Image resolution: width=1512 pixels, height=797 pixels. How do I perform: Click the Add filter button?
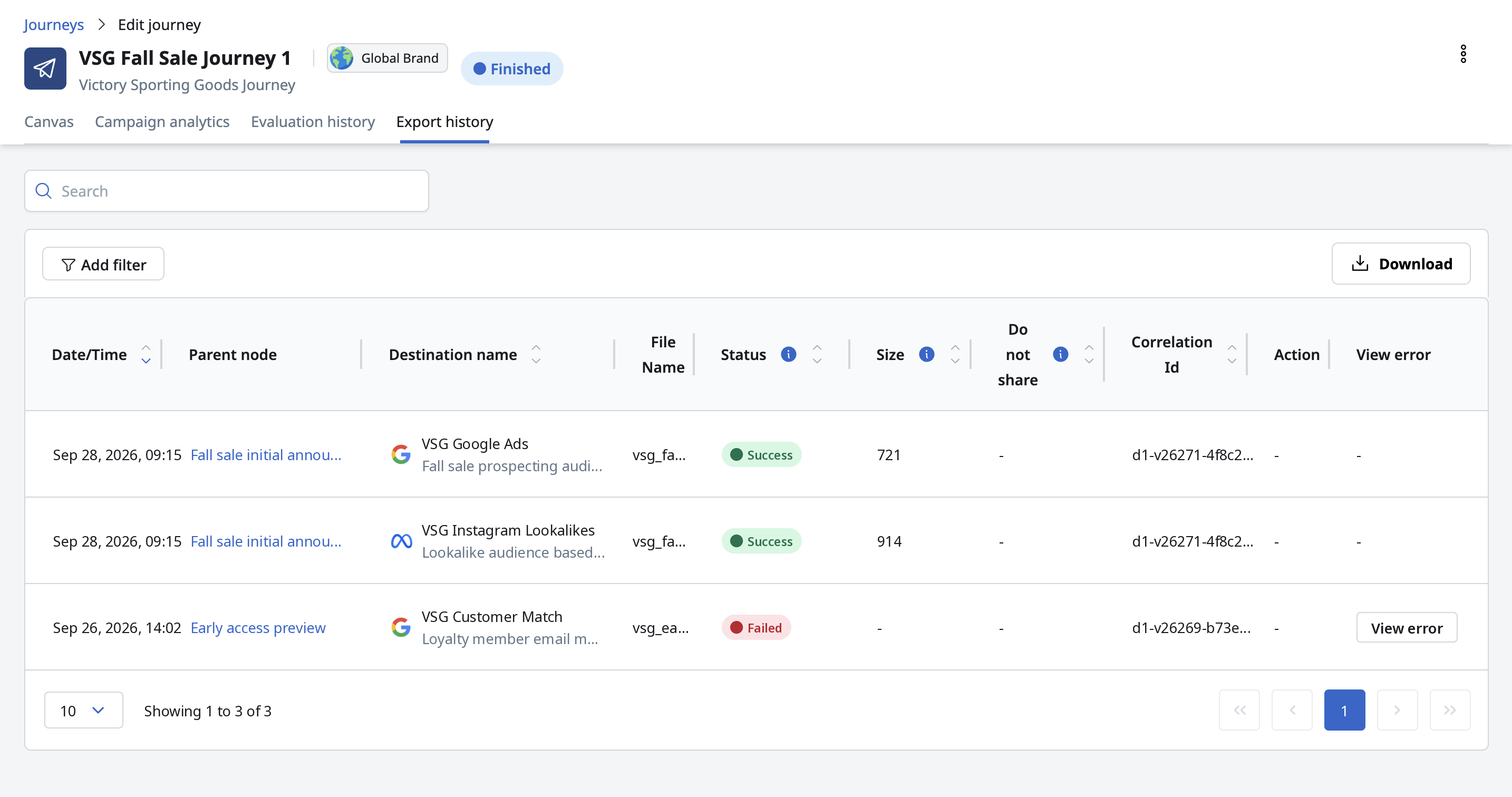pos(103,264)
